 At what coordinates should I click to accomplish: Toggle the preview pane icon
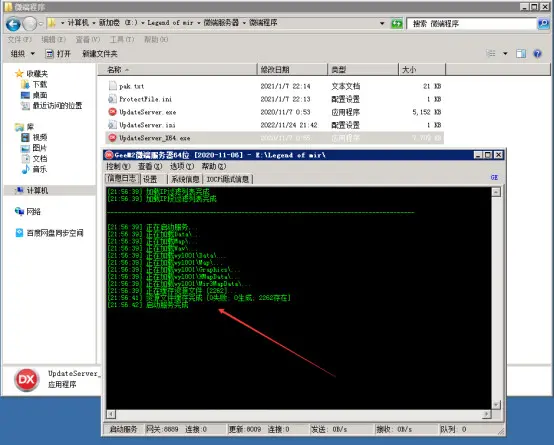coord(521,54)
